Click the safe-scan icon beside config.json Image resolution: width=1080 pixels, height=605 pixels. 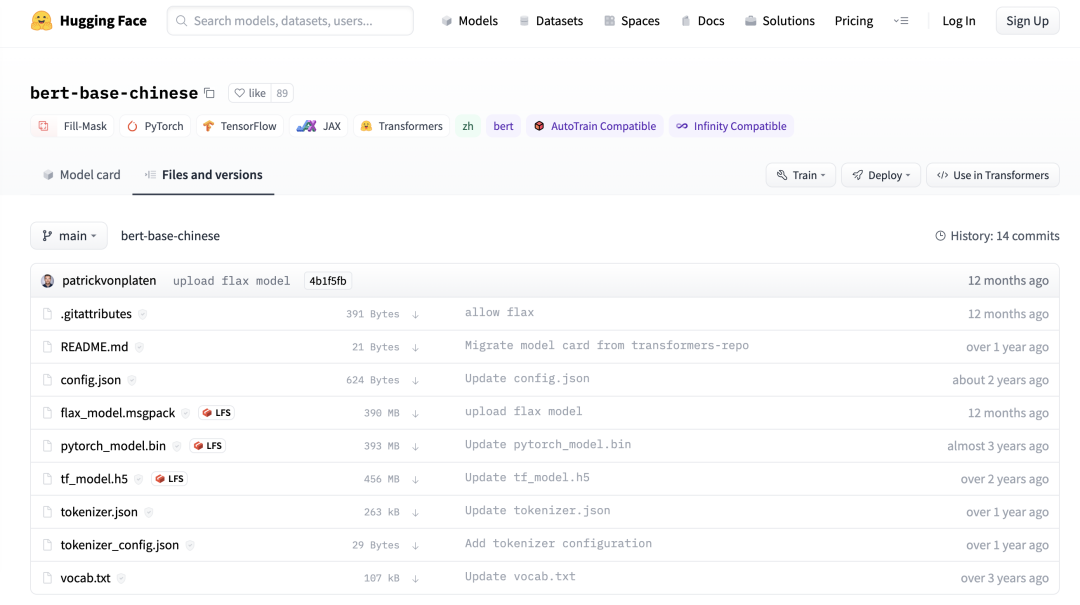[132, 380]
